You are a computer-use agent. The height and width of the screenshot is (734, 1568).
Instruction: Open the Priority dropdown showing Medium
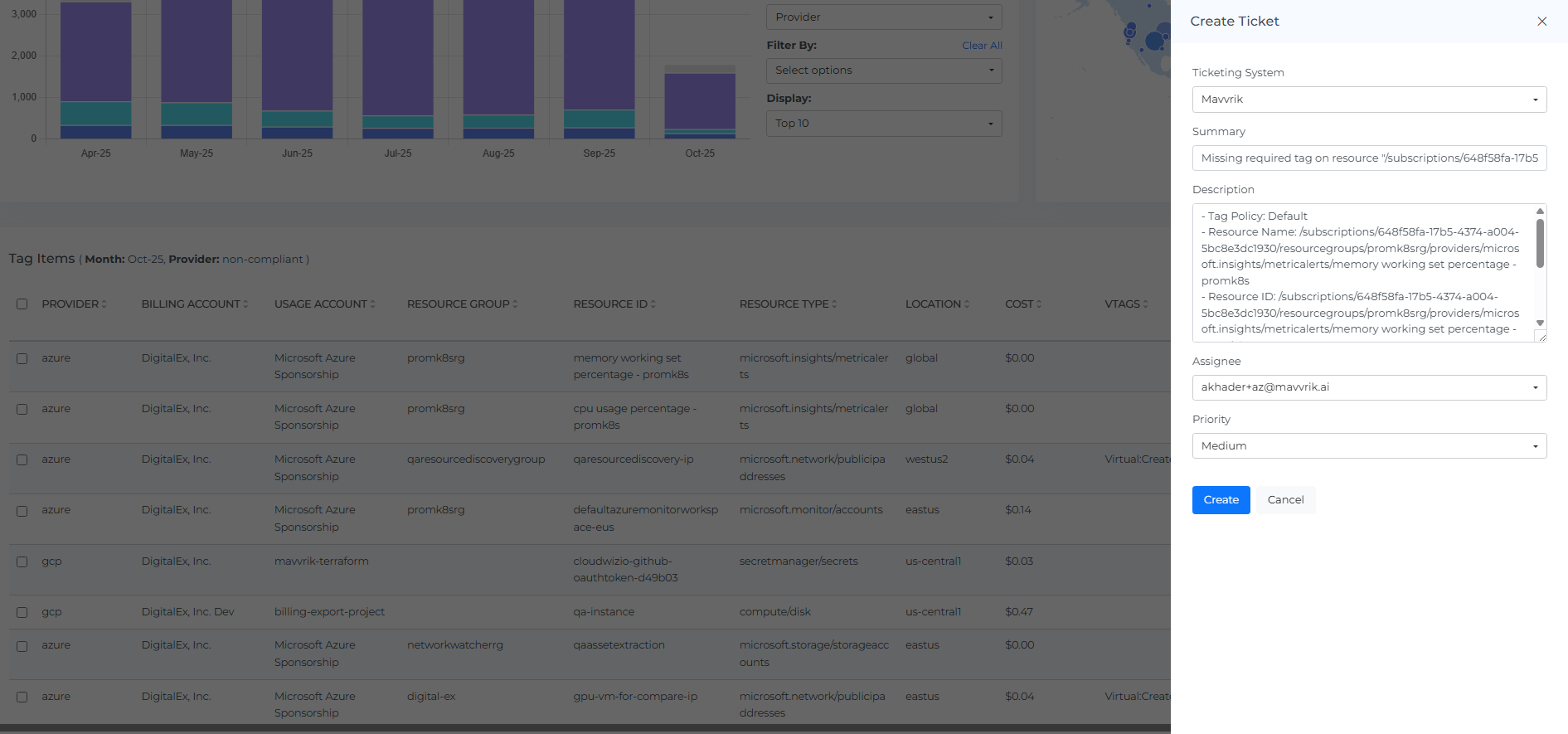[1368, 446]
